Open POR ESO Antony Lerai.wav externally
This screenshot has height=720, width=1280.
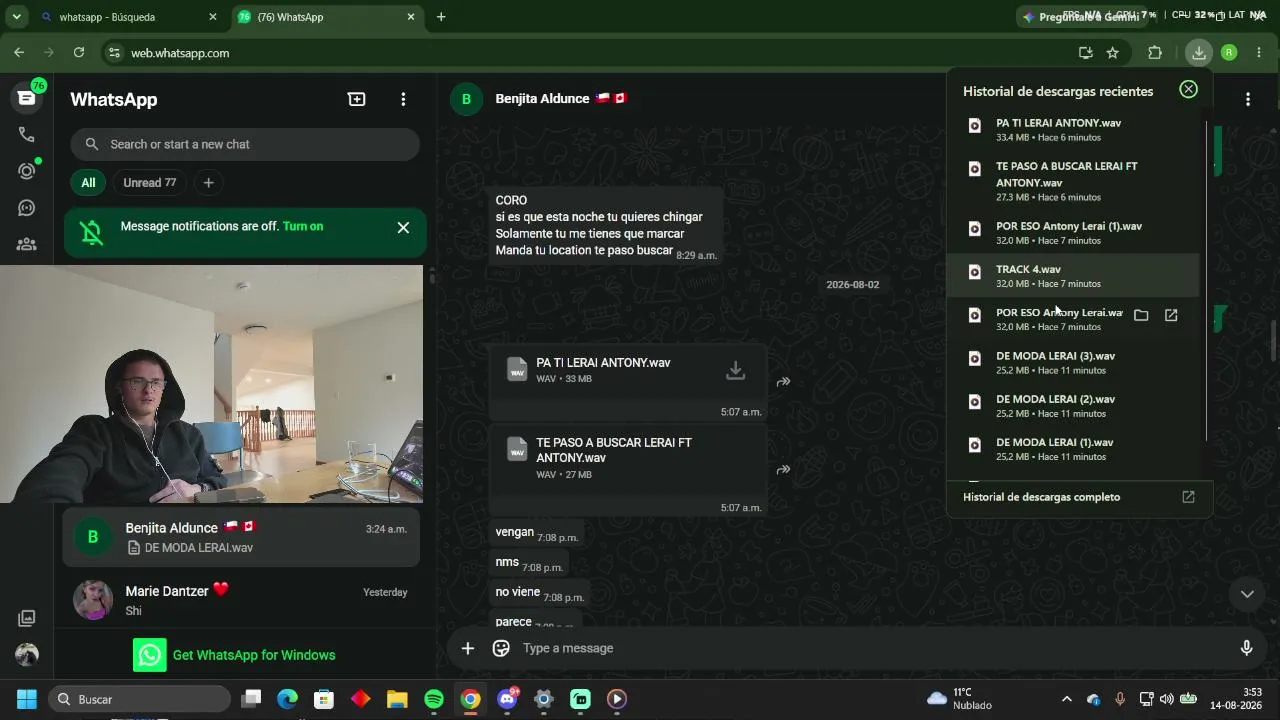[1171, 315]
